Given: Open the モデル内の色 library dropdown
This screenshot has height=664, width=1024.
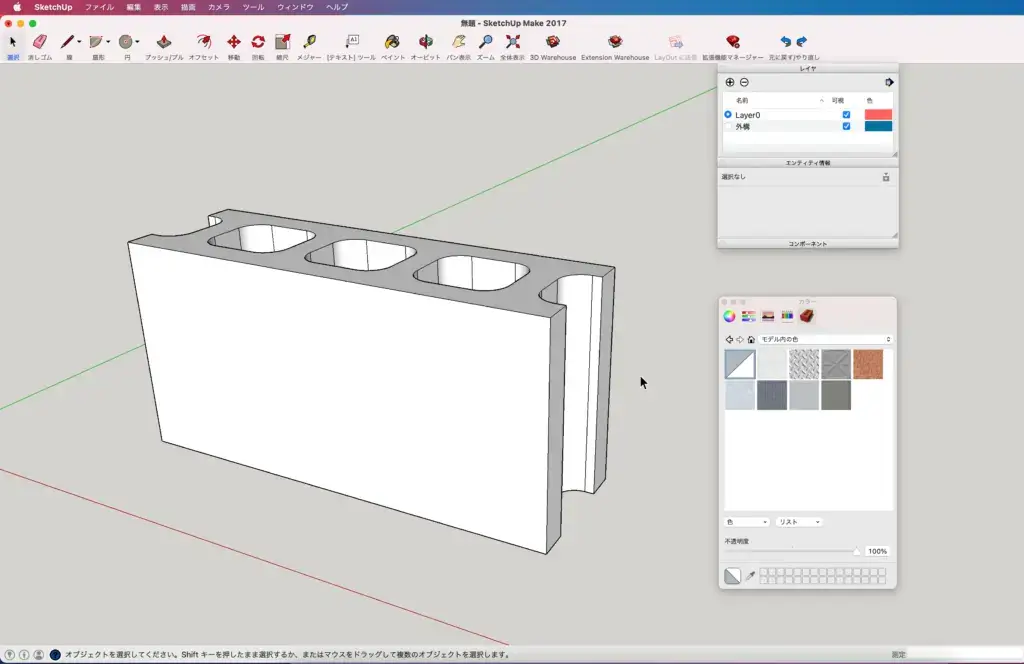Looking at the screenshot, I should [825, 340].
